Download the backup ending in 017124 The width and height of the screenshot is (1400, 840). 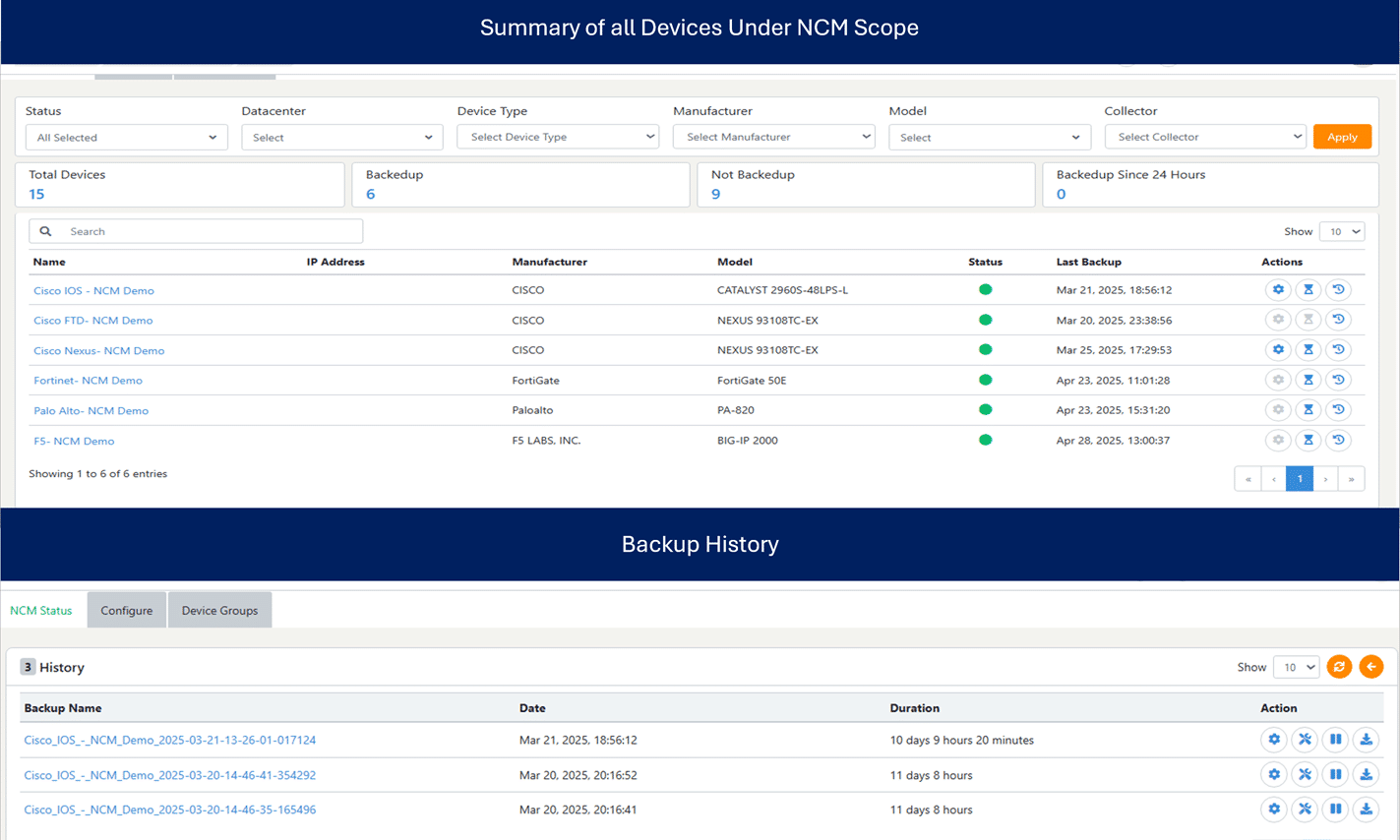pos(1366,740)
